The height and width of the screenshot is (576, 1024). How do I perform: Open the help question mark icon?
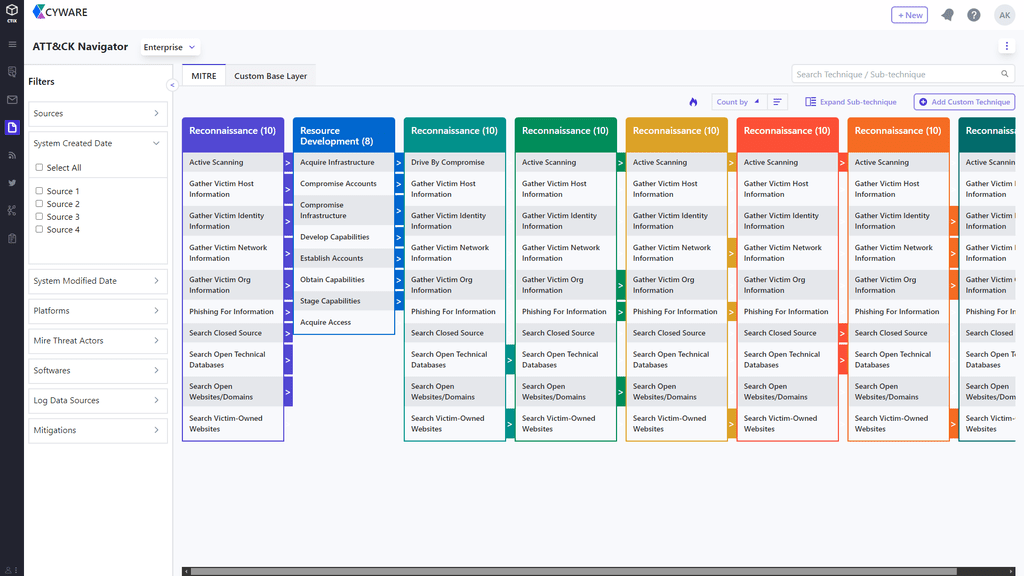pos(974,15)
